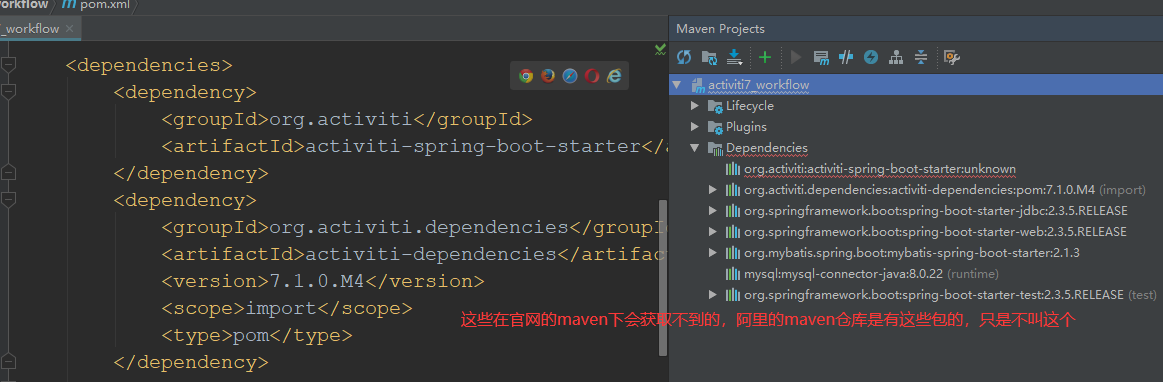Screen dimensions: 1163x382
Task: Expand spring-boot-starter-web dependency arrow
Action: tap(714, 231)
